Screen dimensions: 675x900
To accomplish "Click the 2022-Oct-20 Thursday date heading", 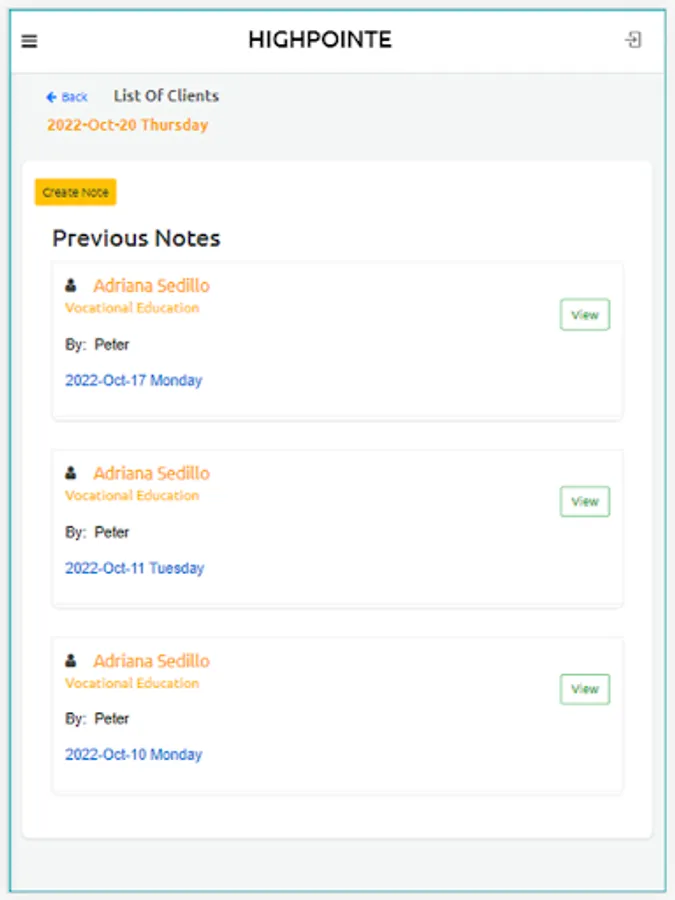I will [x=127, y=125].
